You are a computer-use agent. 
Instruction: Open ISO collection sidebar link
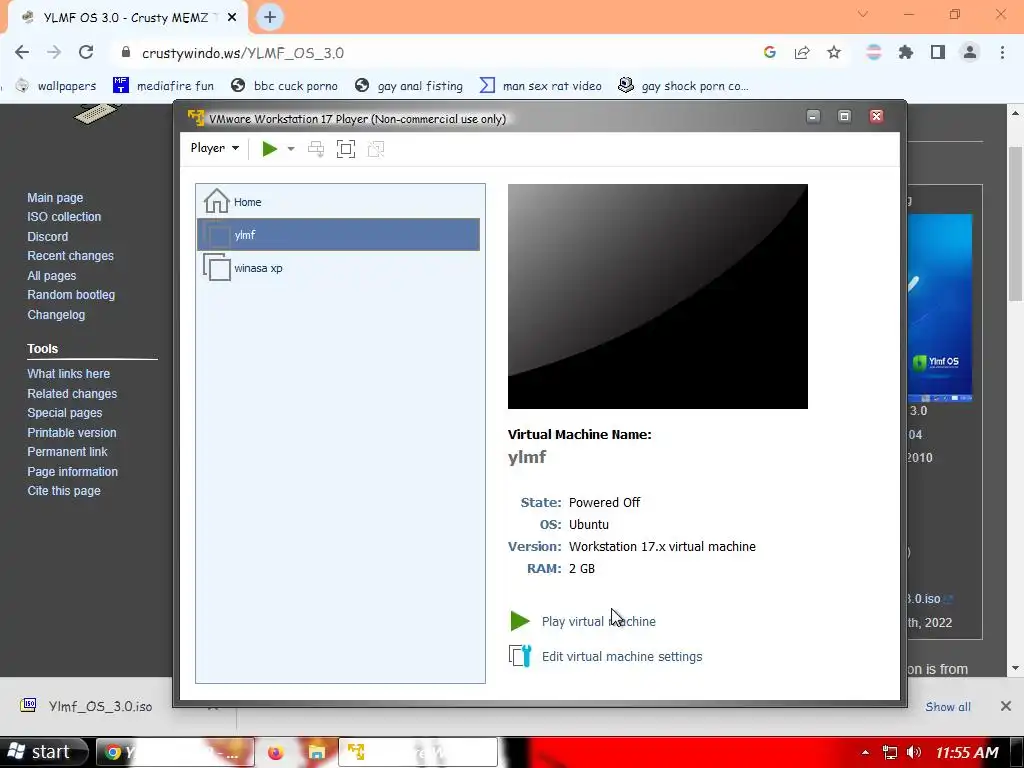click(64, 217)
